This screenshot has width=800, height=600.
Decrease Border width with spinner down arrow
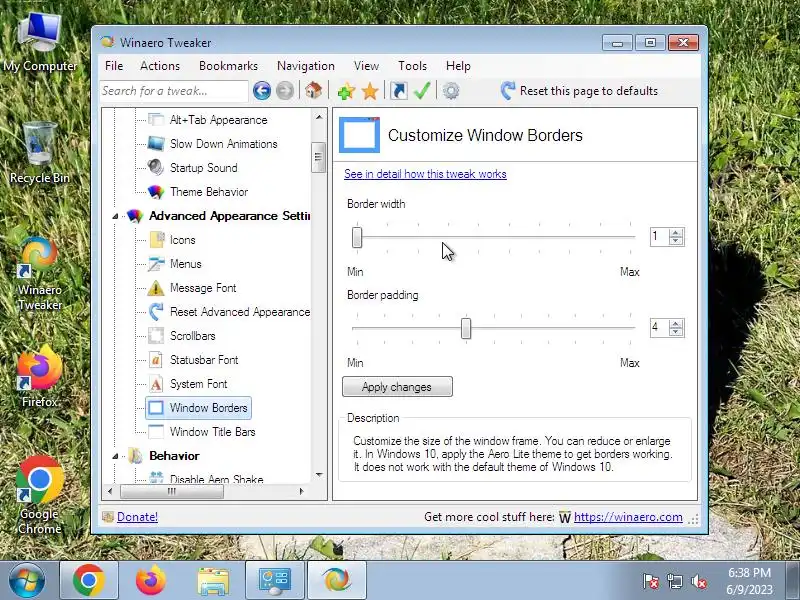tap(676, 241)
